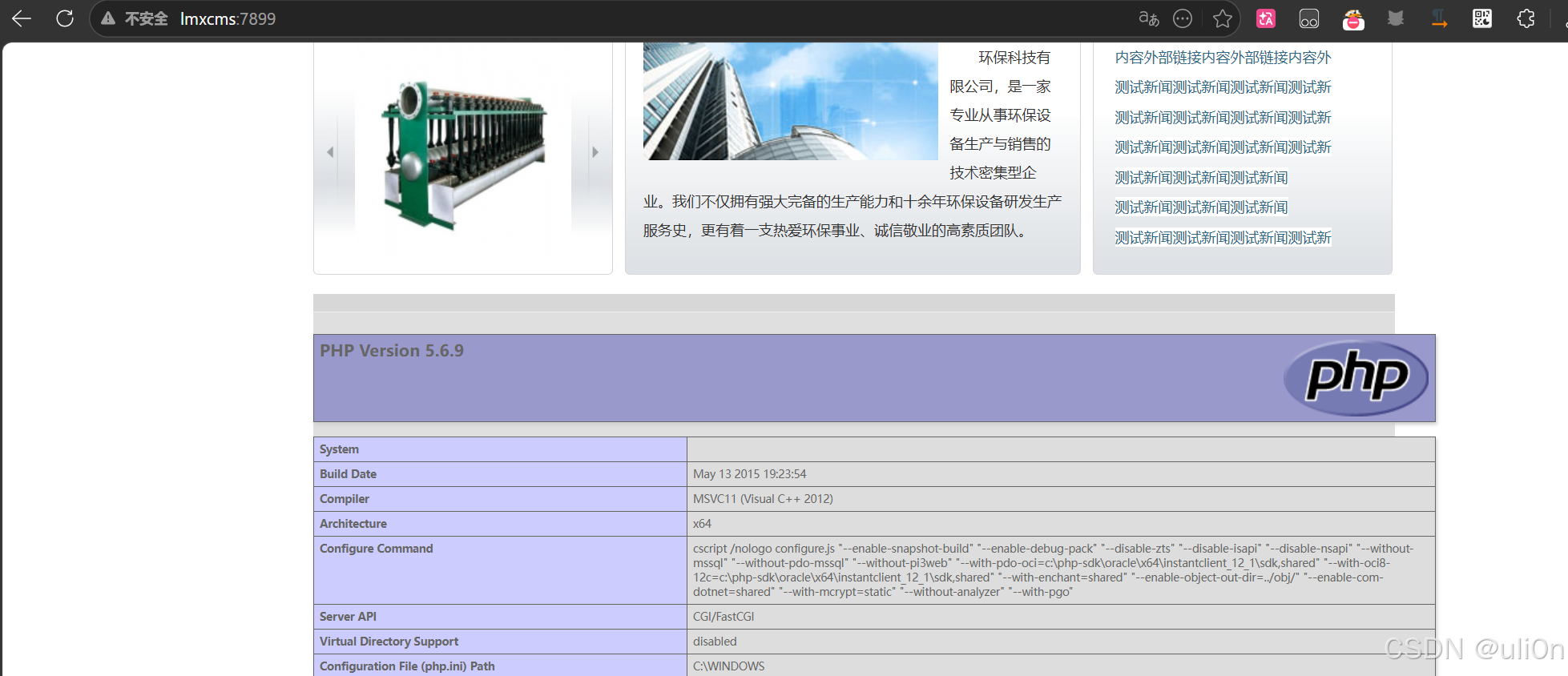Image resolution: width=1568 pixels, height=676 pixels.
Task: Open the extensions puzzle piece menu
Action: [x=1526, y=18]
